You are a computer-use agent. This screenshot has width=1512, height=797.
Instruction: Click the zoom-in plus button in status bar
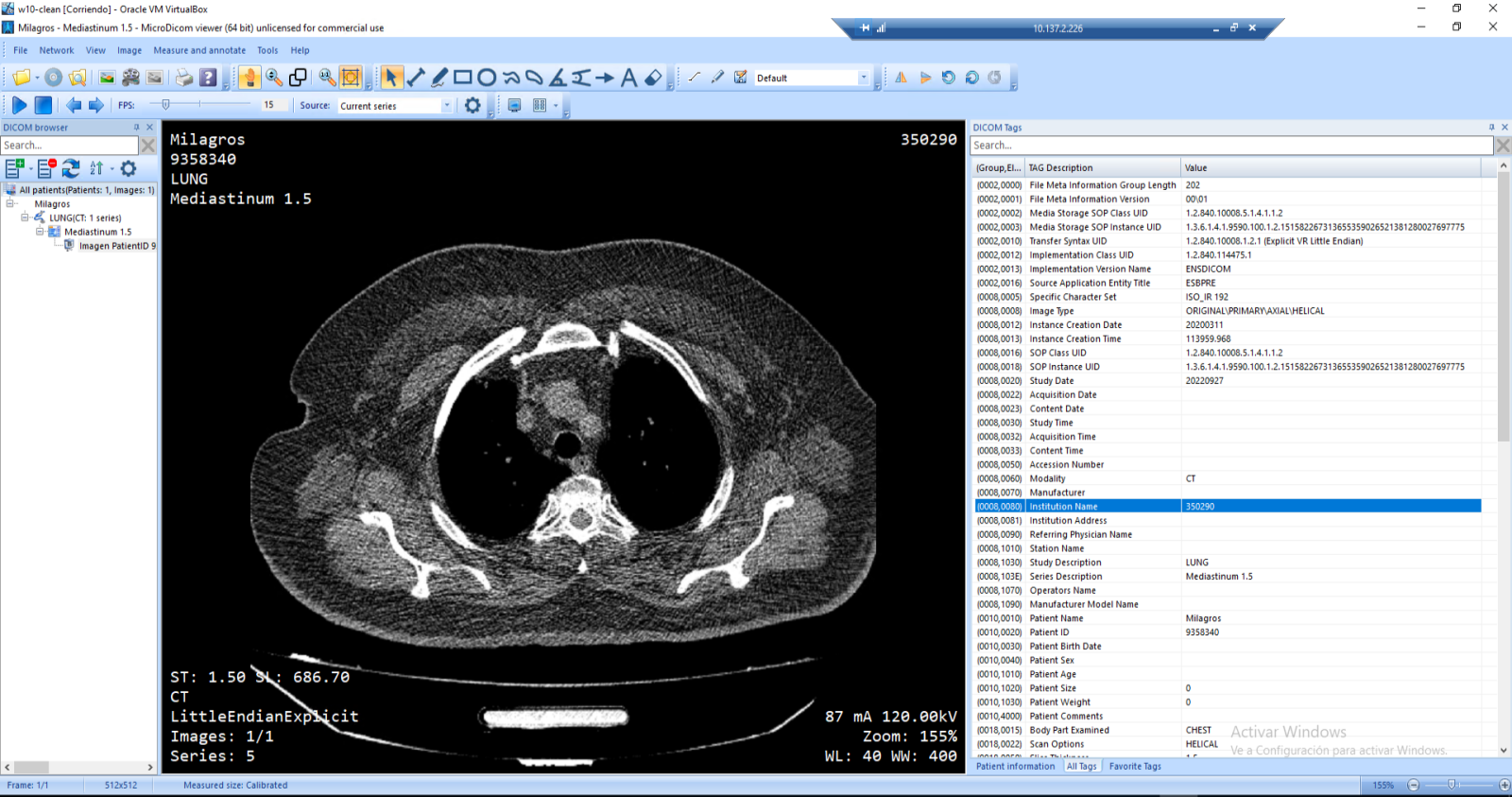[1504, 785]
